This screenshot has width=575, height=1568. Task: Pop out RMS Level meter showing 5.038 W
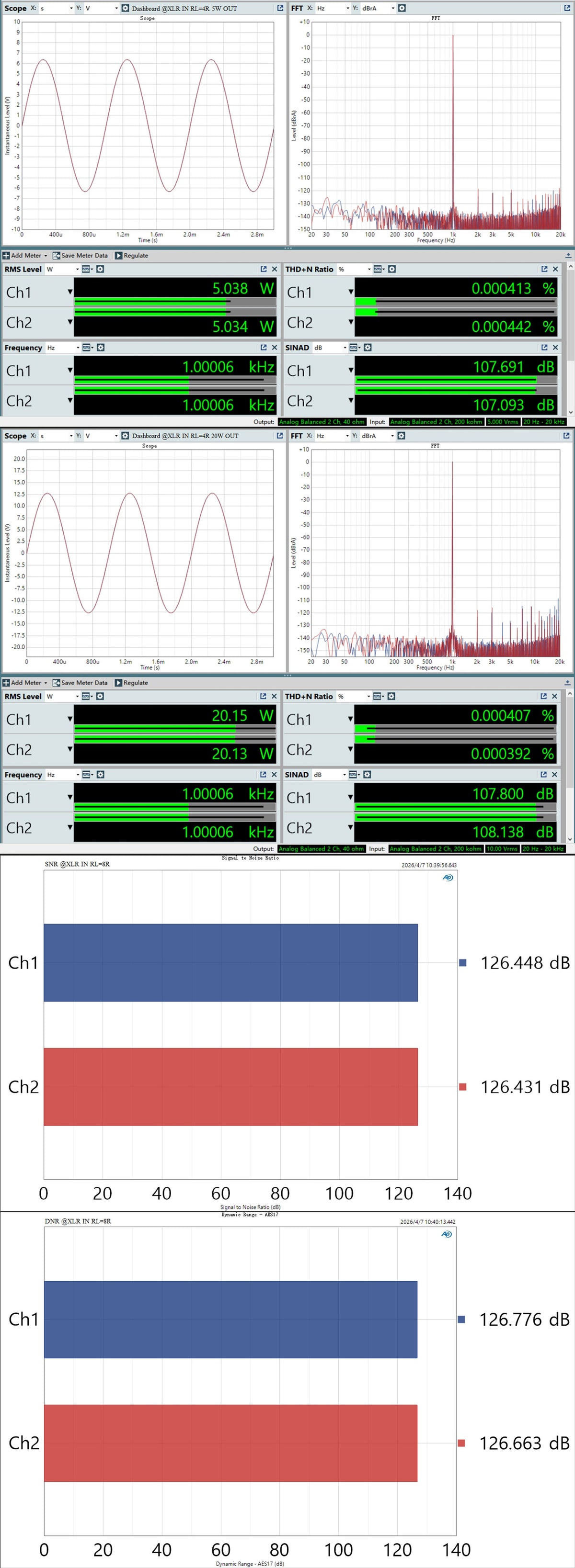tap(263, 269)
